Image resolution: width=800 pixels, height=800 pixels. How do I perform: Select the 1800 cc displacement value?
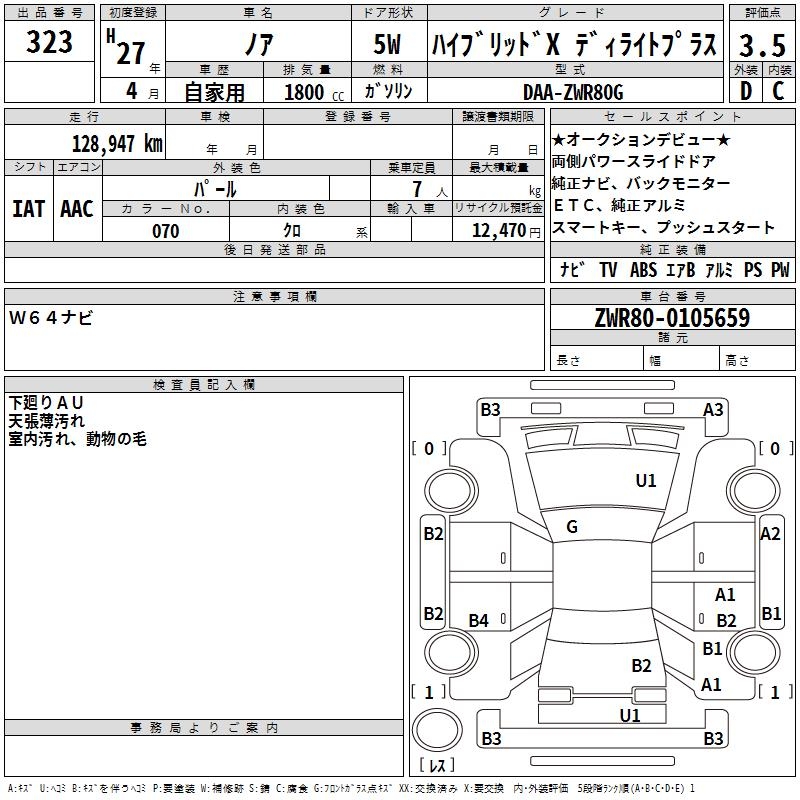point(314,92)
